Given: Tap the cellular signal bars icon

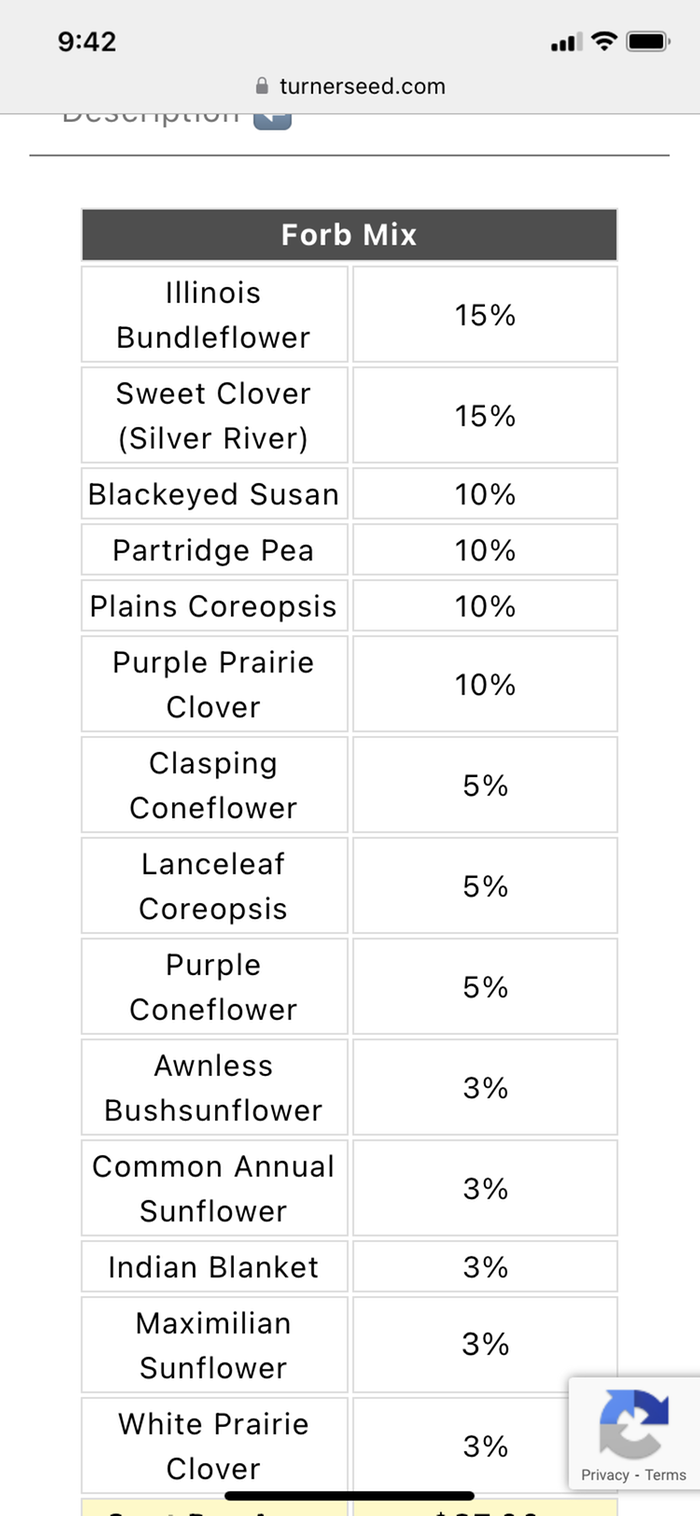Looking at the screenshot, I should (566, 42).
